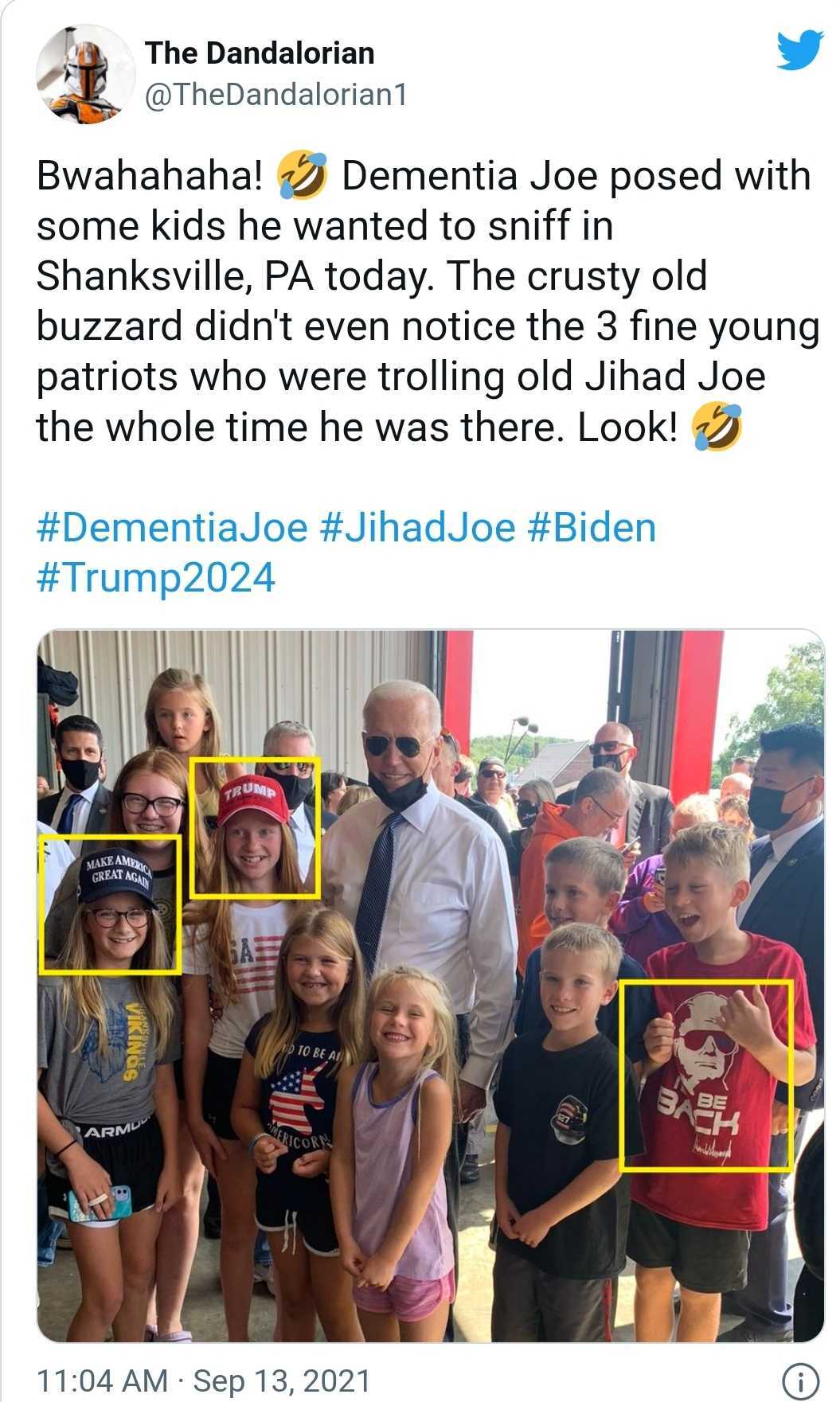Click the info icon beside the timestamp

click(800, 1380)
